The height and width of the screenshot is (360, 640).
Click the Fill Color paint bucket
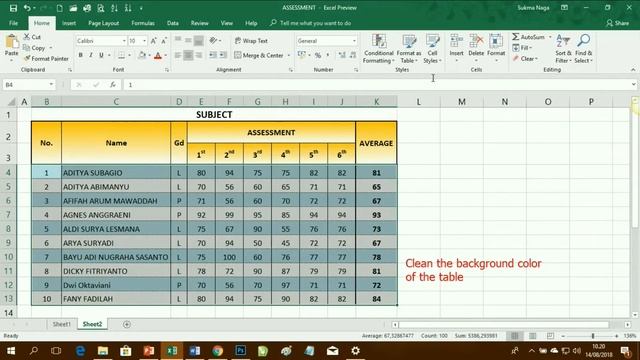coord(142,55)
